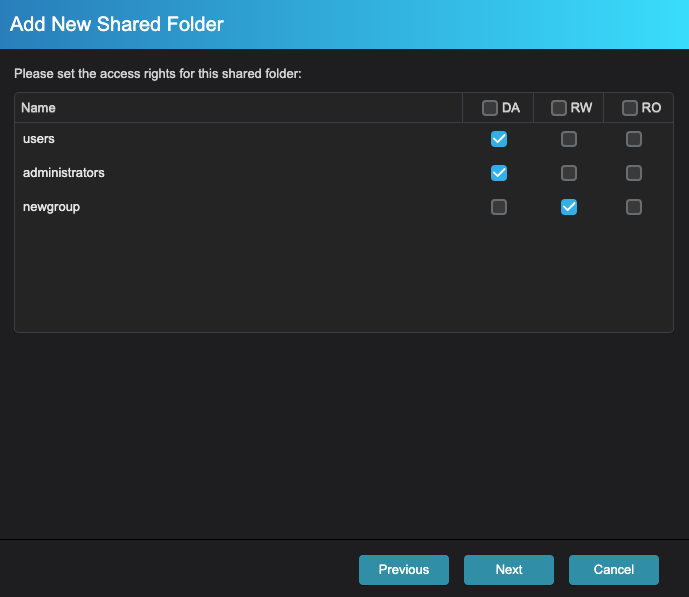The height and width of the screenshot is (597, 689).
Task: Click the Name column header
Action: point(39,108)
